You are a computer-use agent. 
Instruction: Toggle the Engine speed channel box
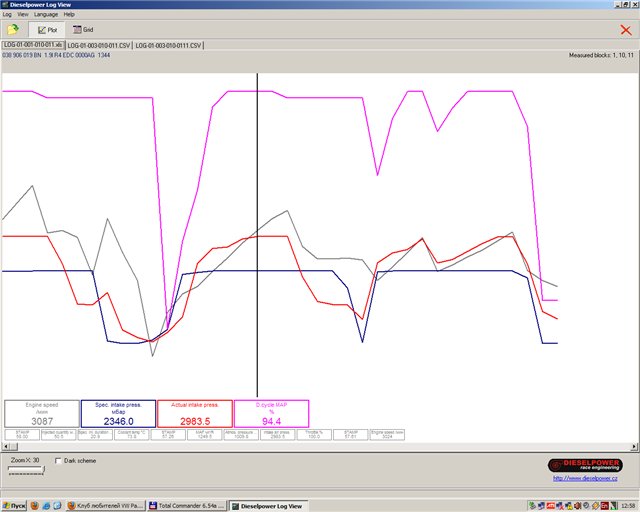41,414
